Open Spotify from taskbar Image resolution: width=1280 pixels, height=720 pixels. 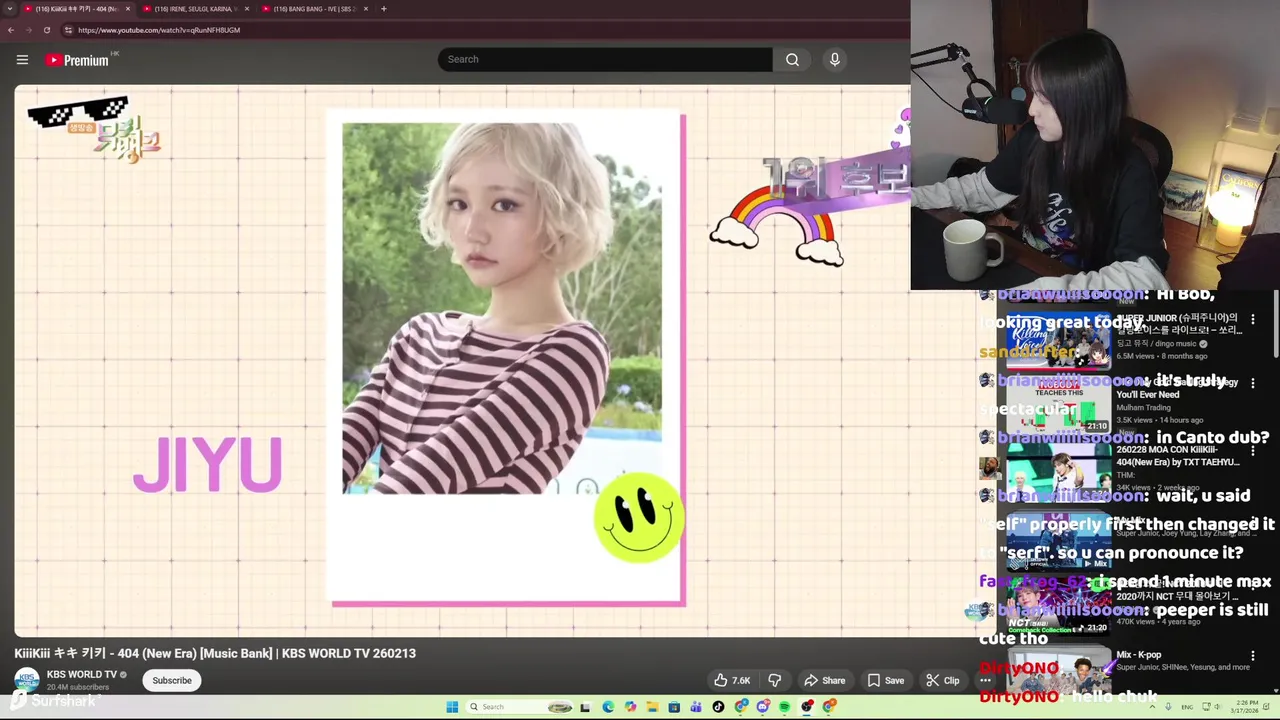click(x=784, y=707)
